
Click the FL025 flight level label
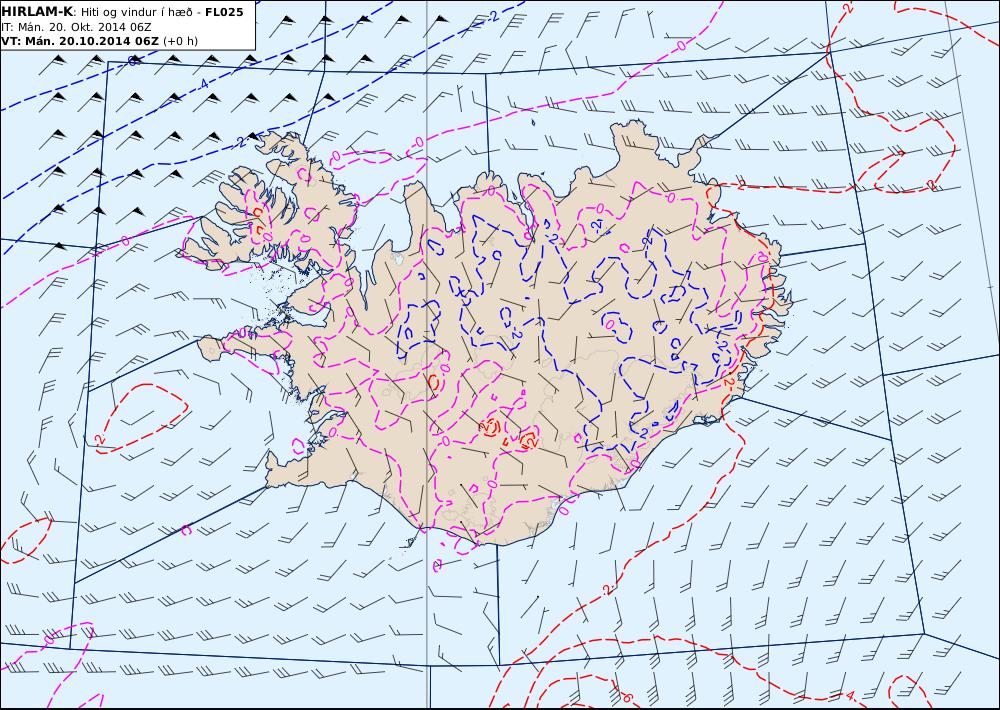pyautogui.click(x=224, y=12)
